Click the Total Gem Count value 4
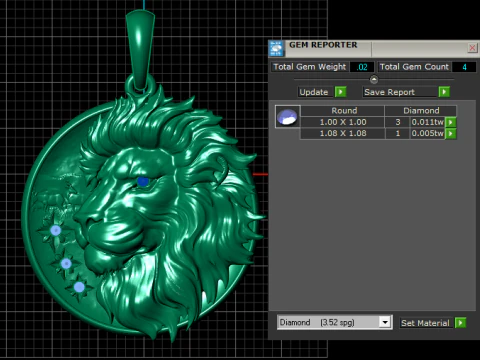This screenshot has height=360, width=480. pos(464,67)
